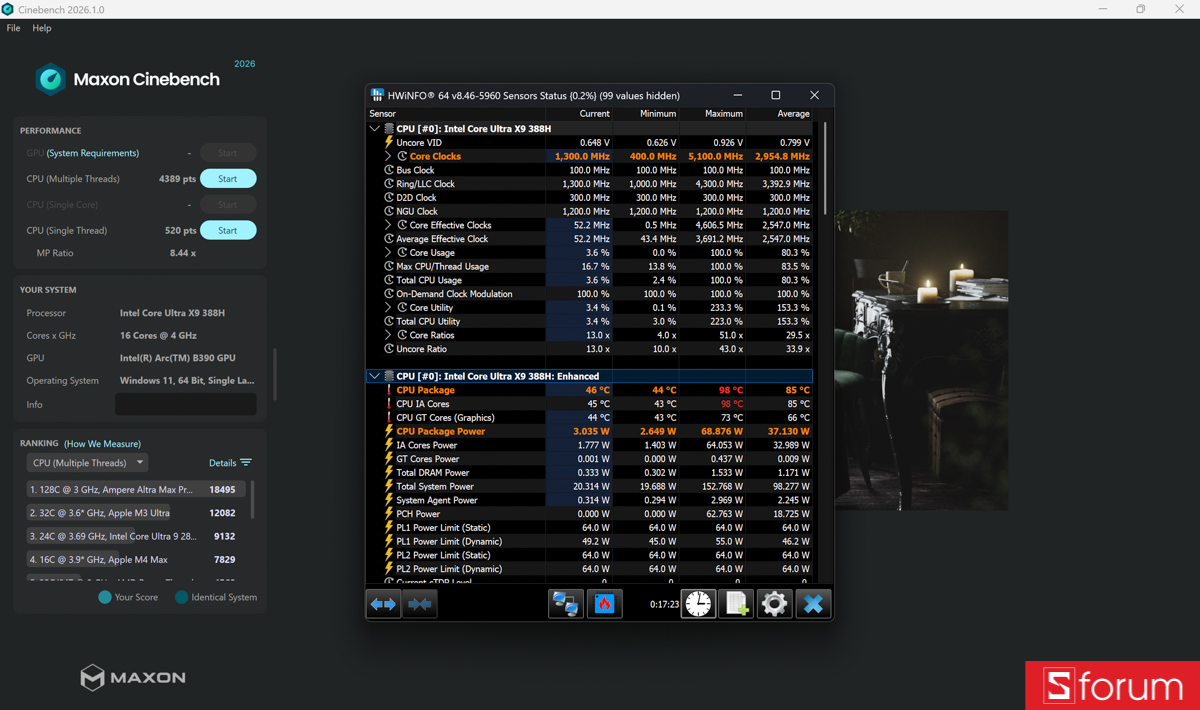Click the 520 pts single-thread score

[180, 230]
